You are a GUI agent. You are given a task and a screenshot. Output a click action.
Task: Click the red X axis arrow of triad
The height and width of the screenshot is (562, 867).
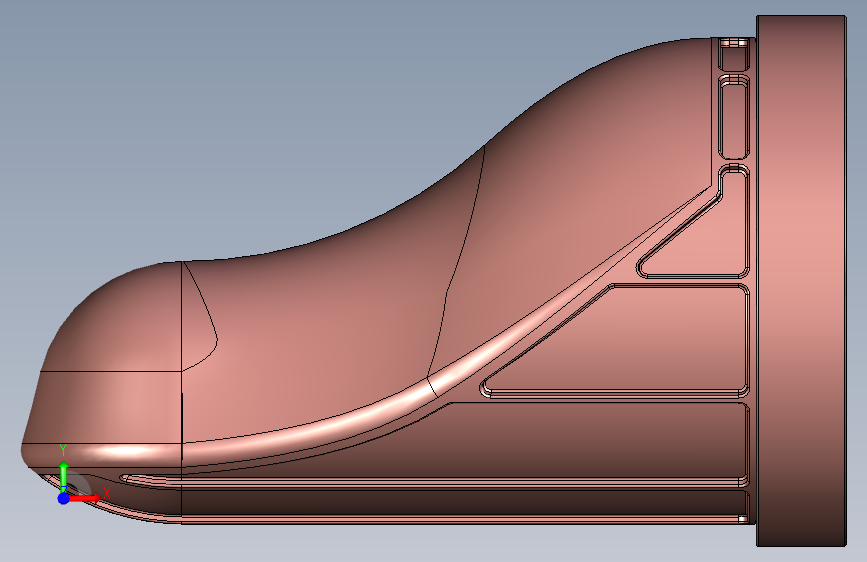[x=85, y=498]
